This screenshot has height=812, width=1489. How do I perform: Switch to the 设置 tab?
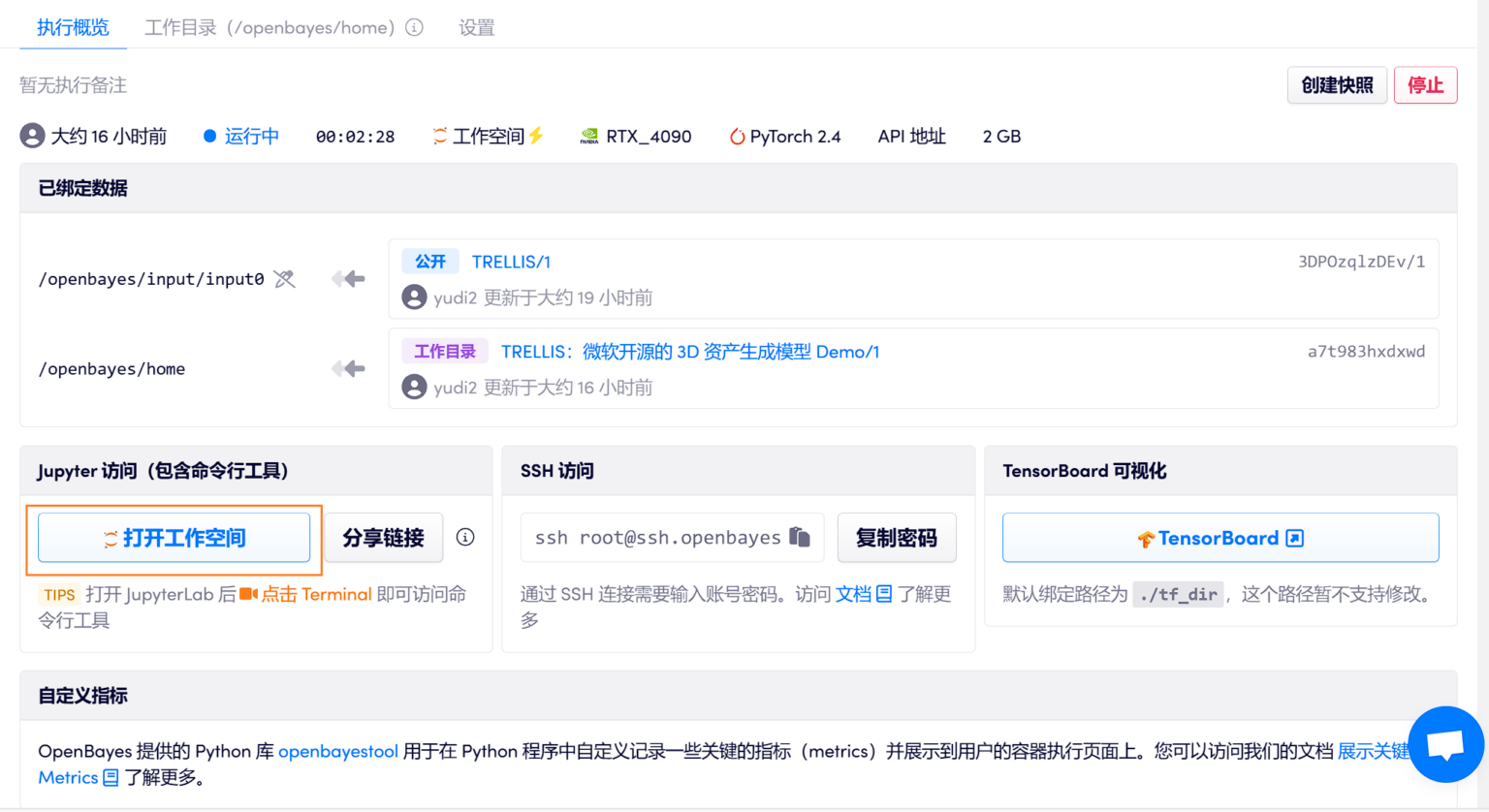(x=476, y=27)
